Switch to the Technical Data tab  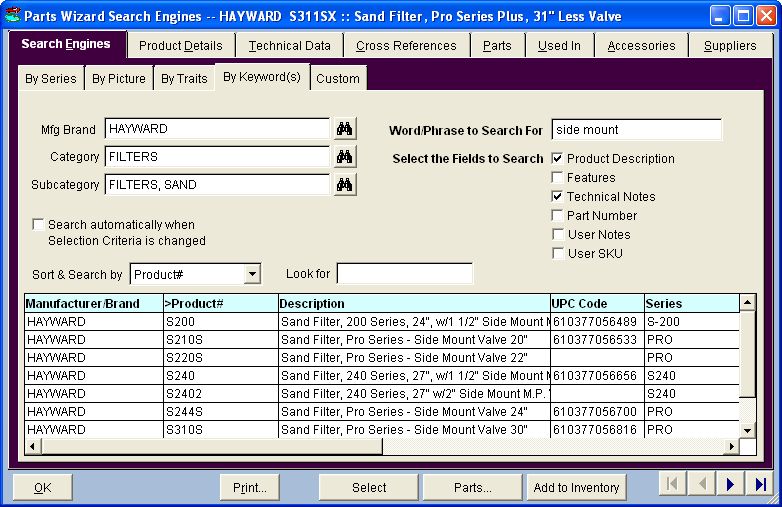289,46
